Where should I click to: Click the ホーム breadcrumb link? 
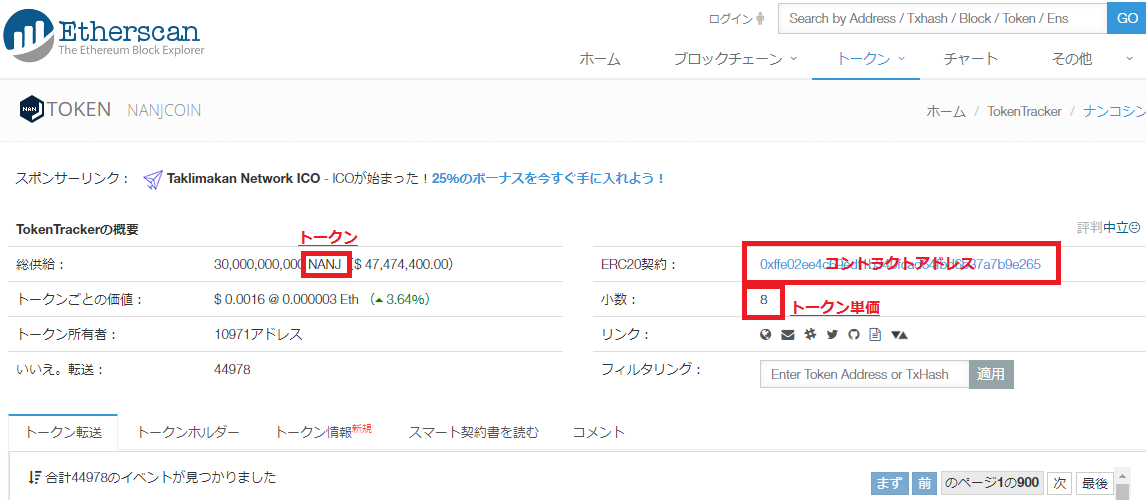coord(947,111)
